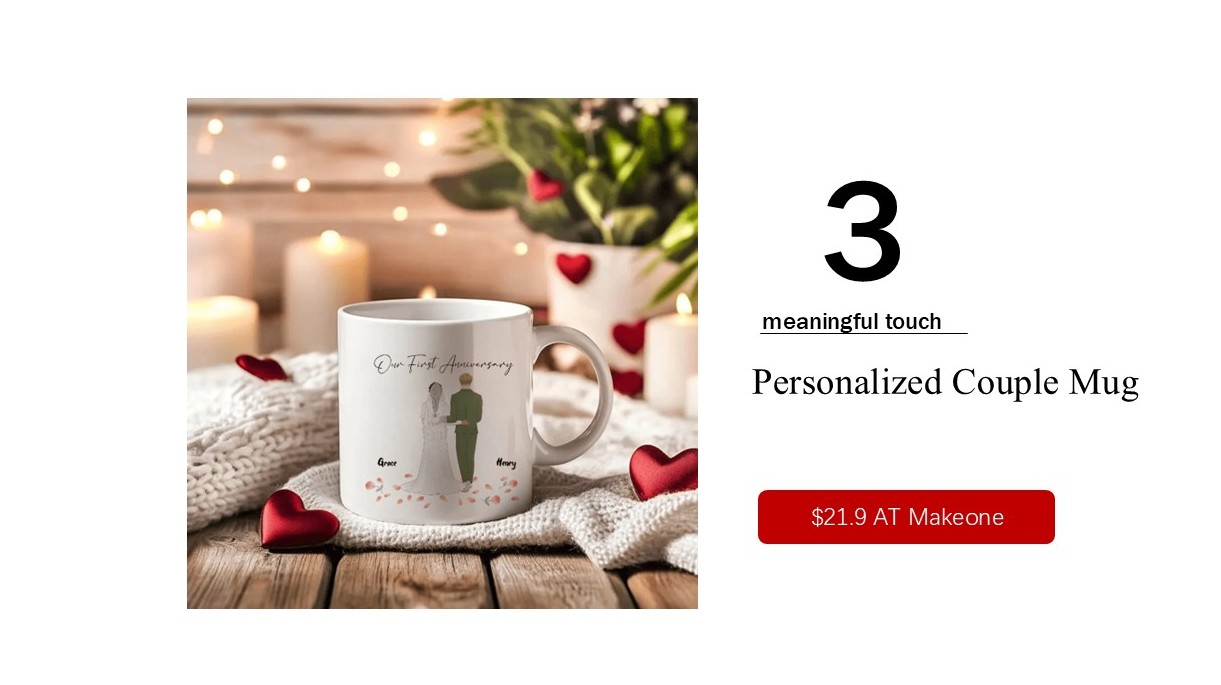This screenshot has width=1221, height=685.
Task: Click the red "$21.9 AT Makeone" button
Action: tap(906, 517)
